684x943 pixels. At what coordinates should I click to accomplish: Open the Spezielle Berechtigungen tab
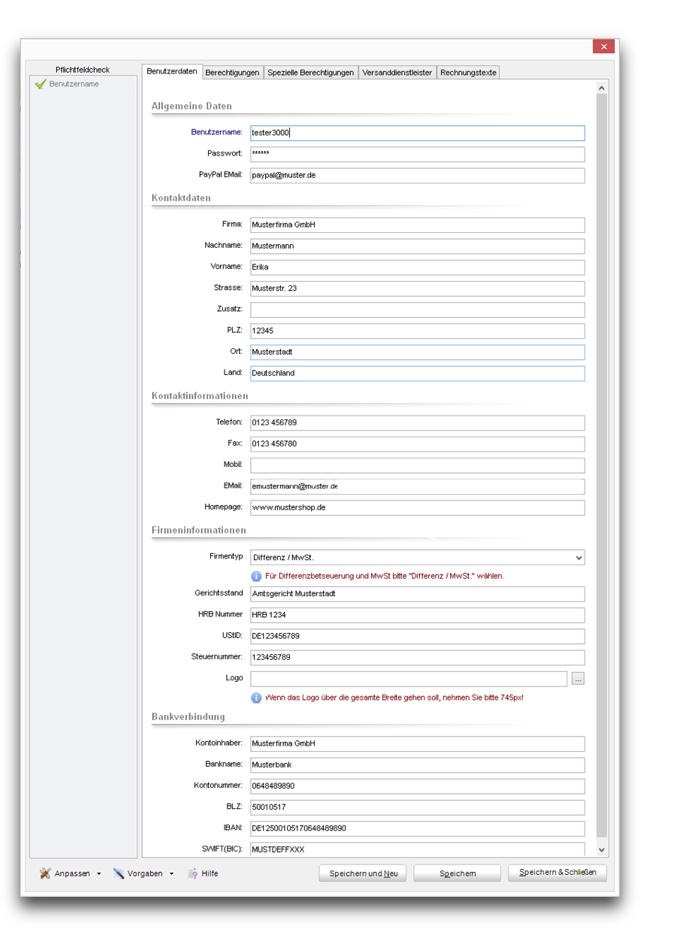point(310,73)
